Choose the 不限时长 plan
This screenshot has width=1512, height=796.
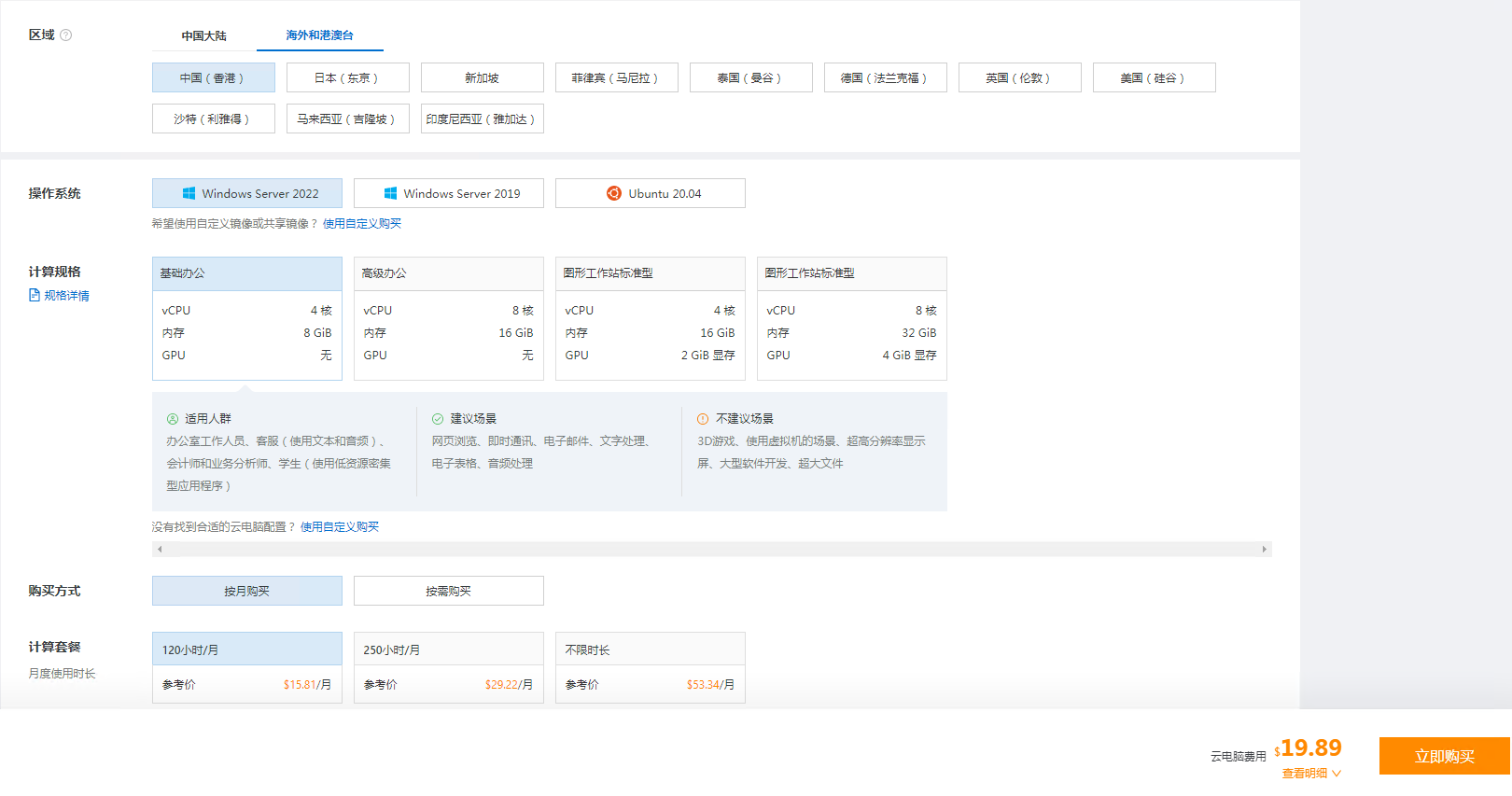651,667
